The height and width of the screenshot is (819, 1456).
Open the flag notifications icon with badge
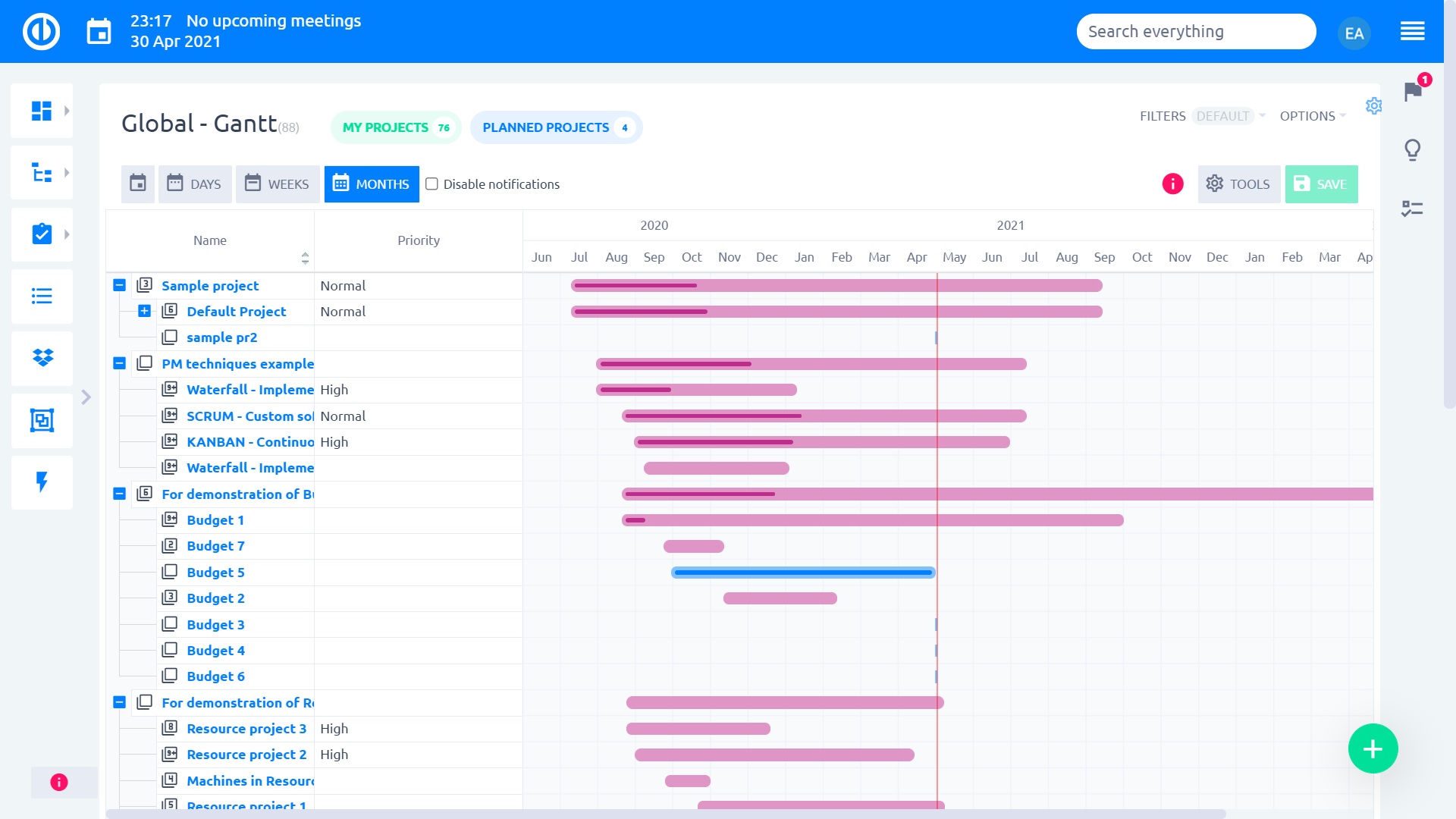tap(1413, 93)
